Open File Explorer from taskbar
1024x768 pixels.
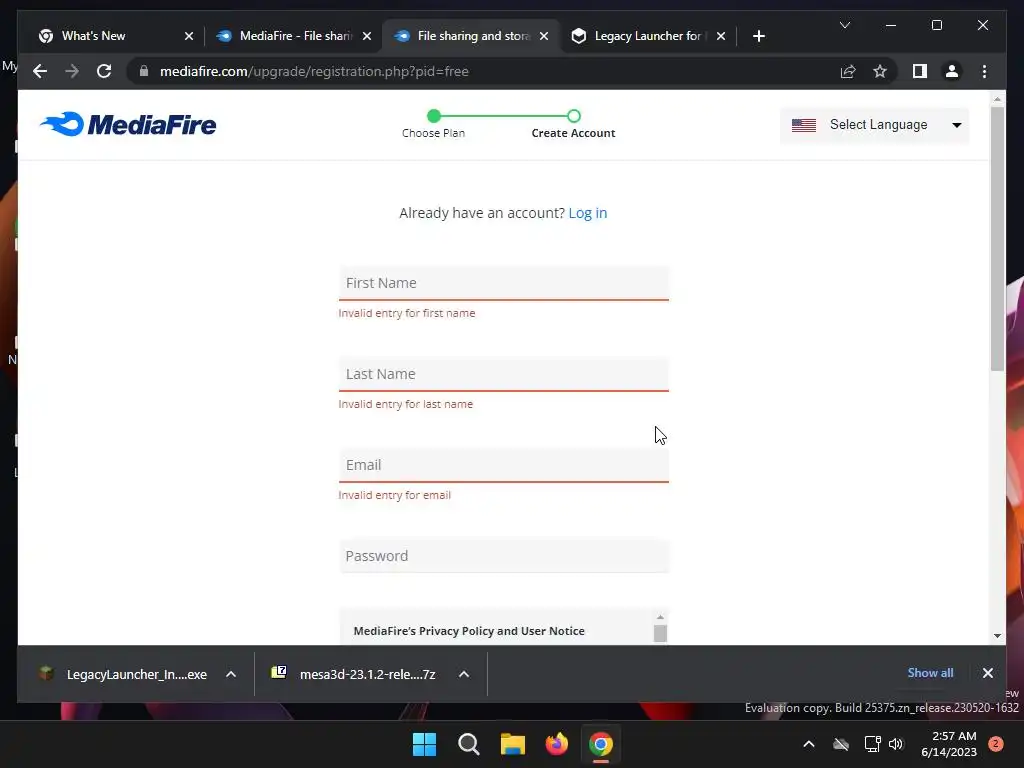(513, 744)
